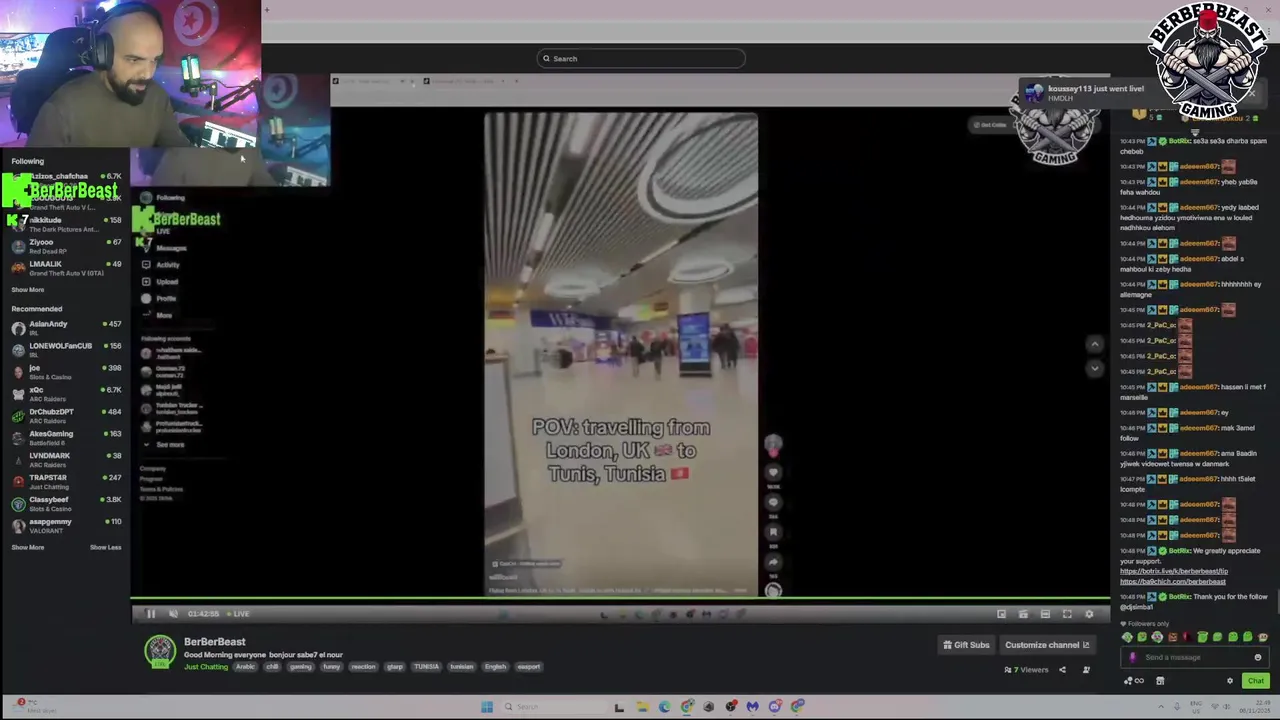Viewport: 1280px width, 720px height.
Task: Click the Arabic tag
Action: point(245,667)
